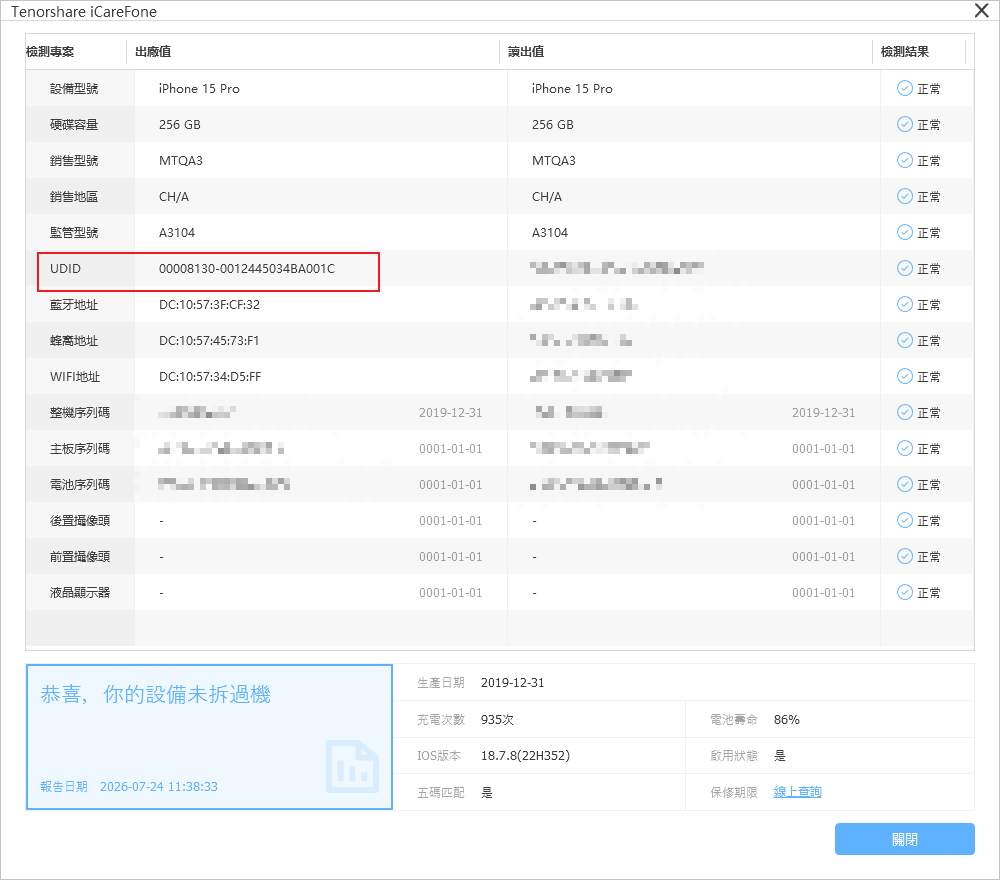Screen dimensions: 1000x880
Task: Click the checkmark icon in 液晶顯示器 row
Action: 904,592
